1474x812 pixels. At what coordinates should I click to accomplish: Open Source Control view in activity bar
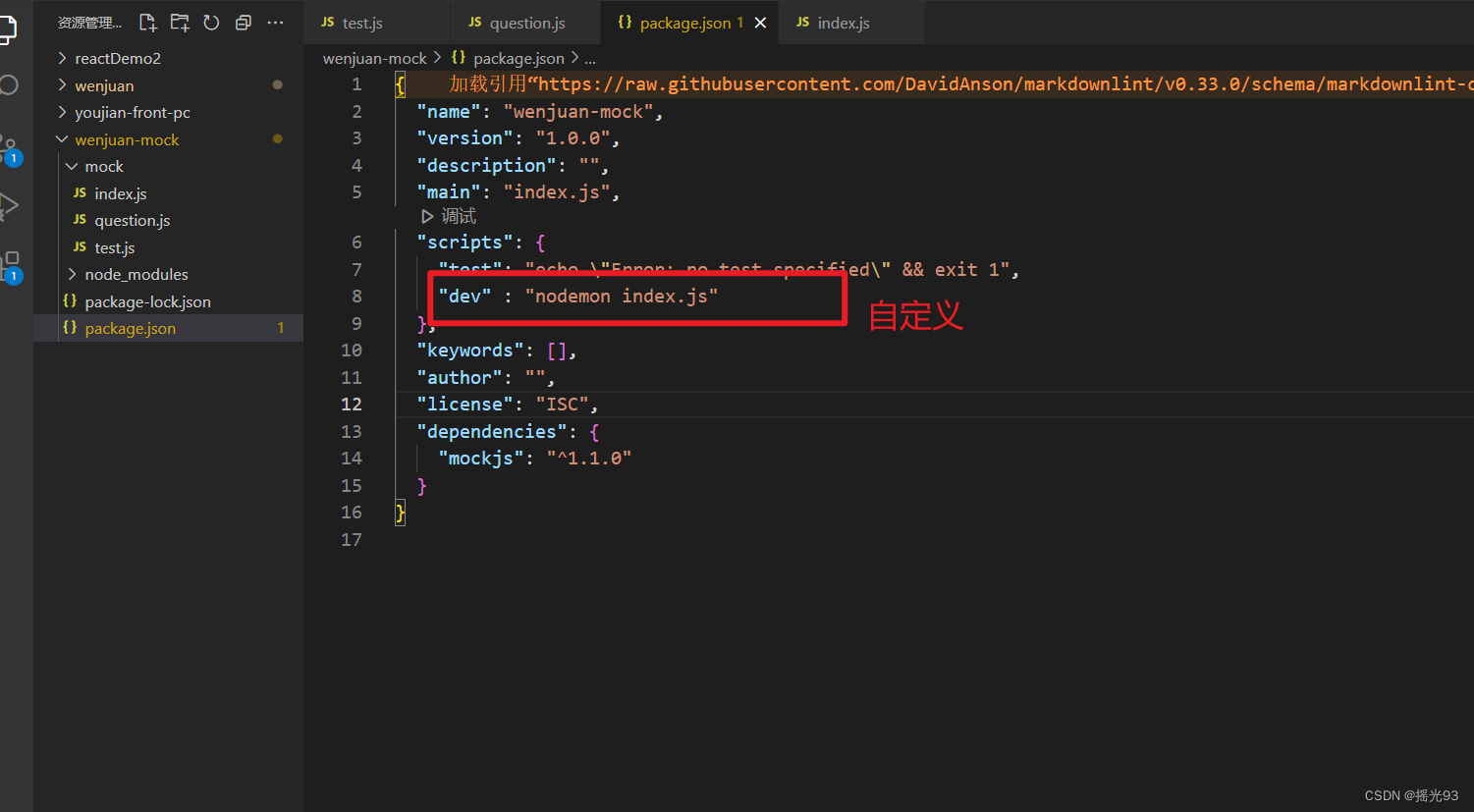coord(10,149)
